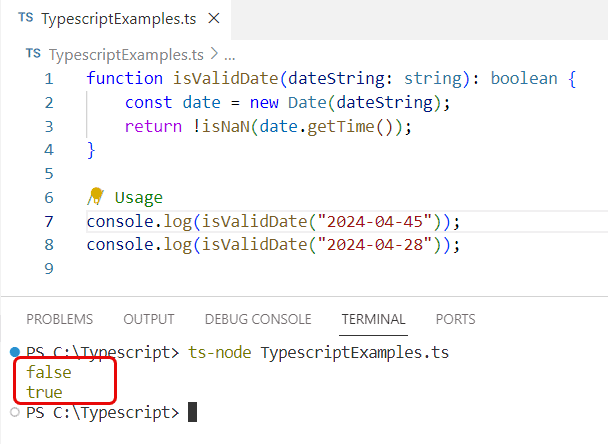Viewport: 608px width, 444px height.
Task: Click line number 7 in gutter
Action: [x=49, y=221]
